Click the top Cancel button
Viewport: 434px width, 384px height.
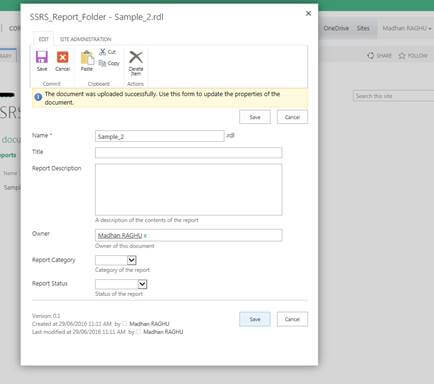click(292, 117)
